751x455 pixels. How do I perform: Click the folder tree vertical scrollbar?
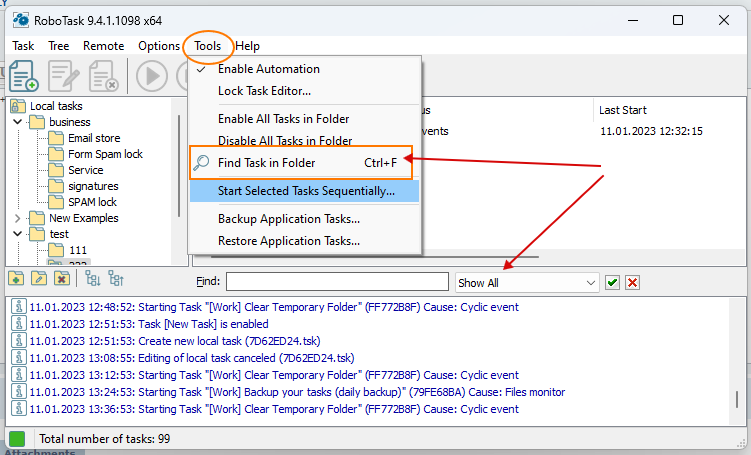point(179,166)
